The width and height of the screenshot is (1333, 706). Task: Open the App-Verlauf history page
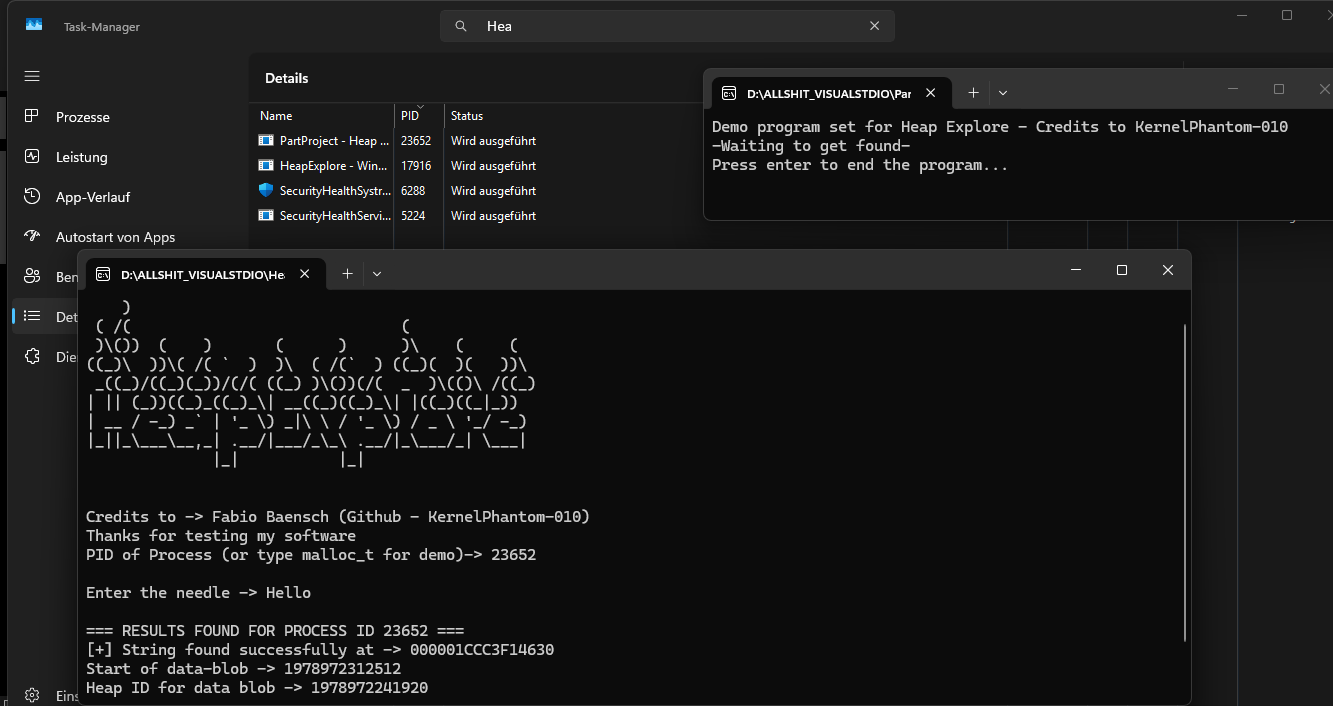[x=93, y=197]
